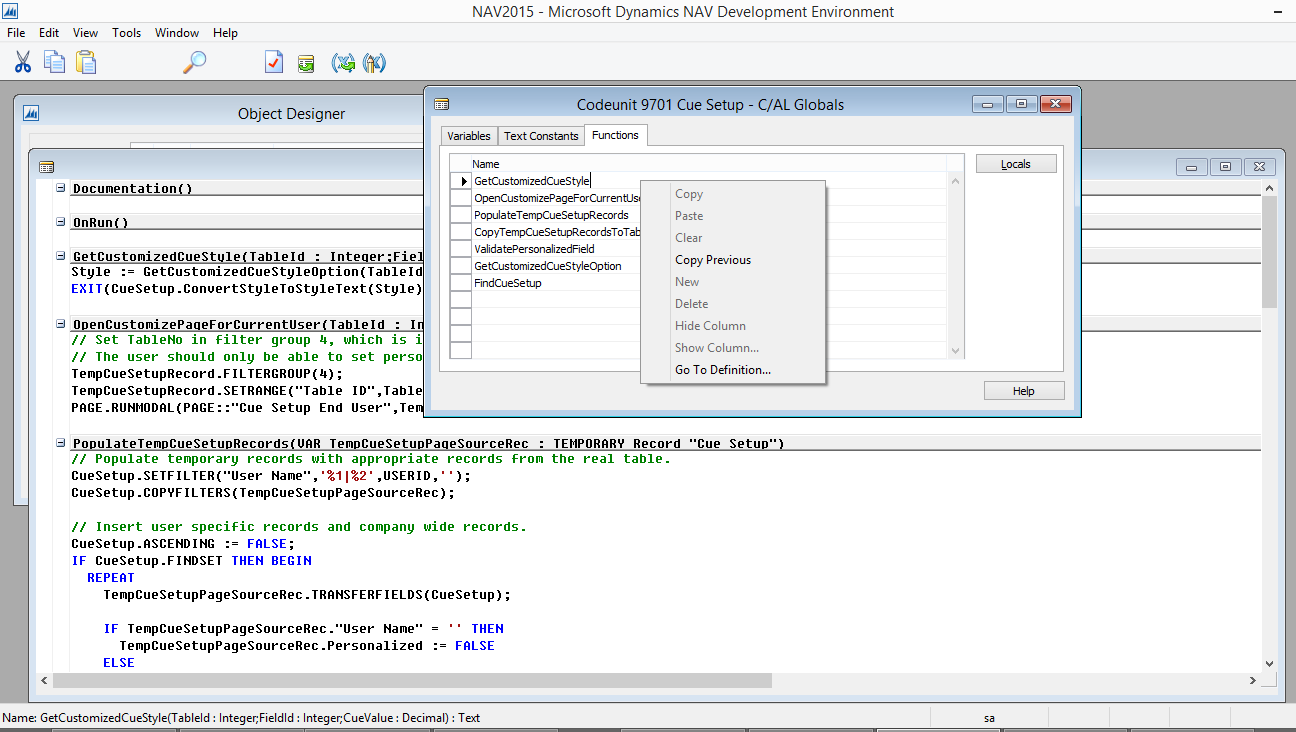Collapse the OpenCustomizePageForCurrentUser function code
The image size is (1296, 732).
(61, 324)
